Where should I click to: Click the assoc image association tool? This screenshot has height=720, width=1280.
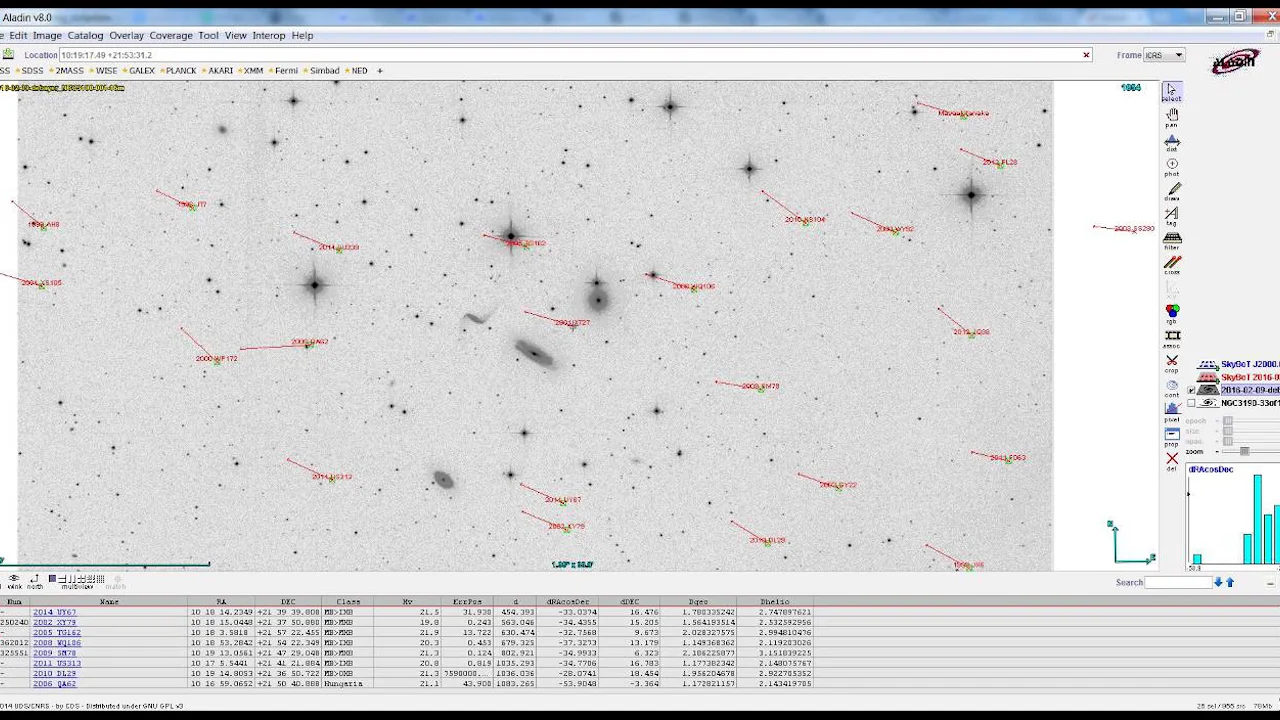pyautogui.click(x=1172, y=338)
